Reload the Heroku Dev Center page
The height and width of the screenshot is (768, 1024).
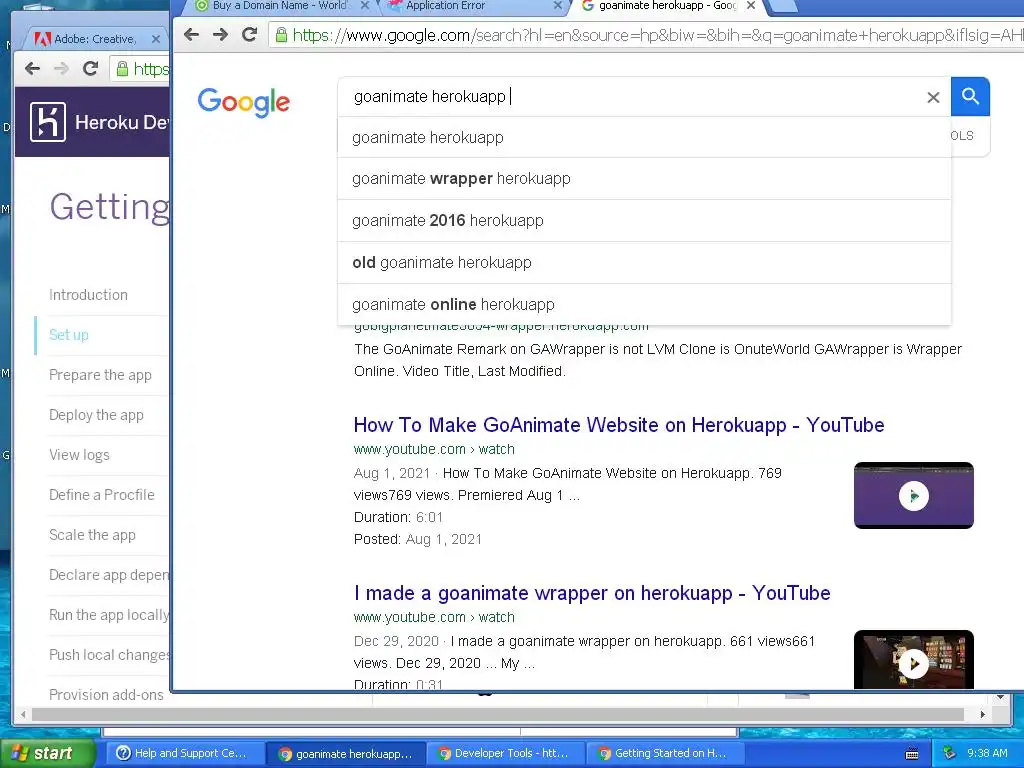(x=91, y=69)
